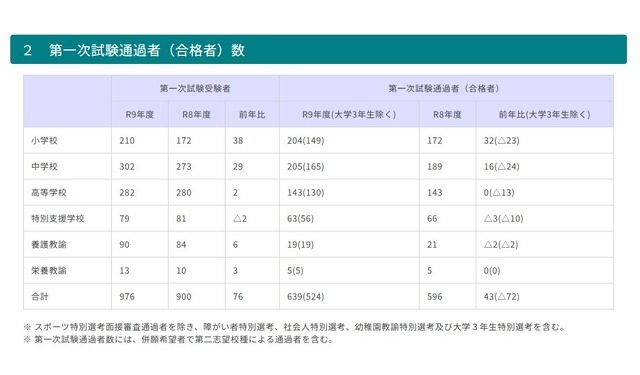640x375 pixels.
Task: Click the value '84' in 養護教諭 row
Action: pos(181,245)
